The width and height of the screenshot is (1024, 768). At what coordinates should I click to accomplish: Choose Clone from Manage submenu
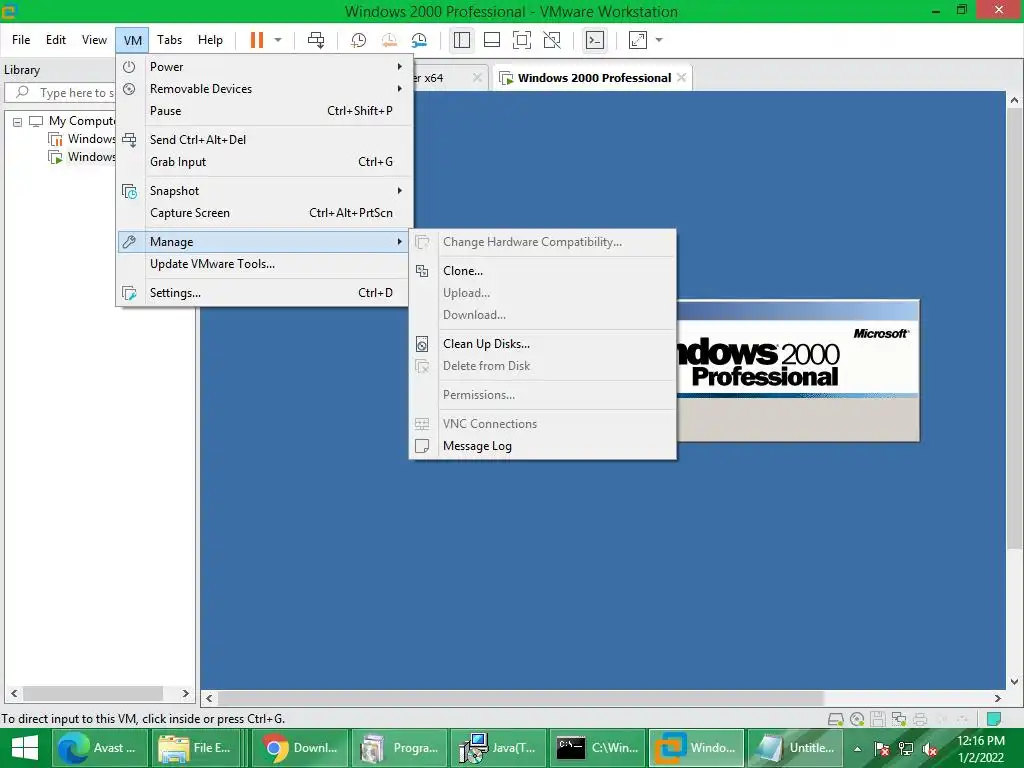point(542,270)
